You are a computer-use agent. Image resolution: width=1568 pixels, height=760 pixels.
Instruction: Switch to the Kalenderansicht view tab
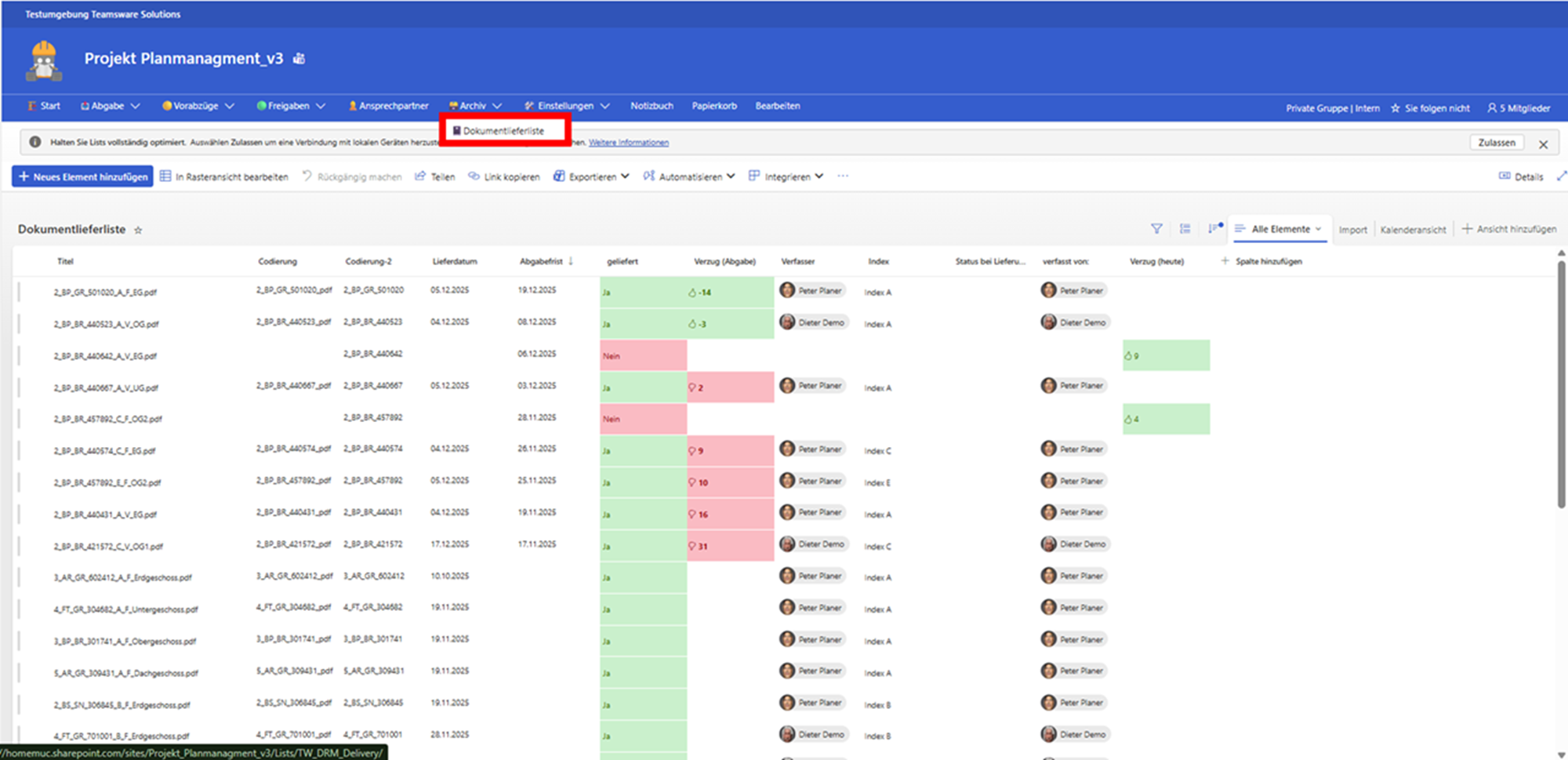coord(1413,230)
